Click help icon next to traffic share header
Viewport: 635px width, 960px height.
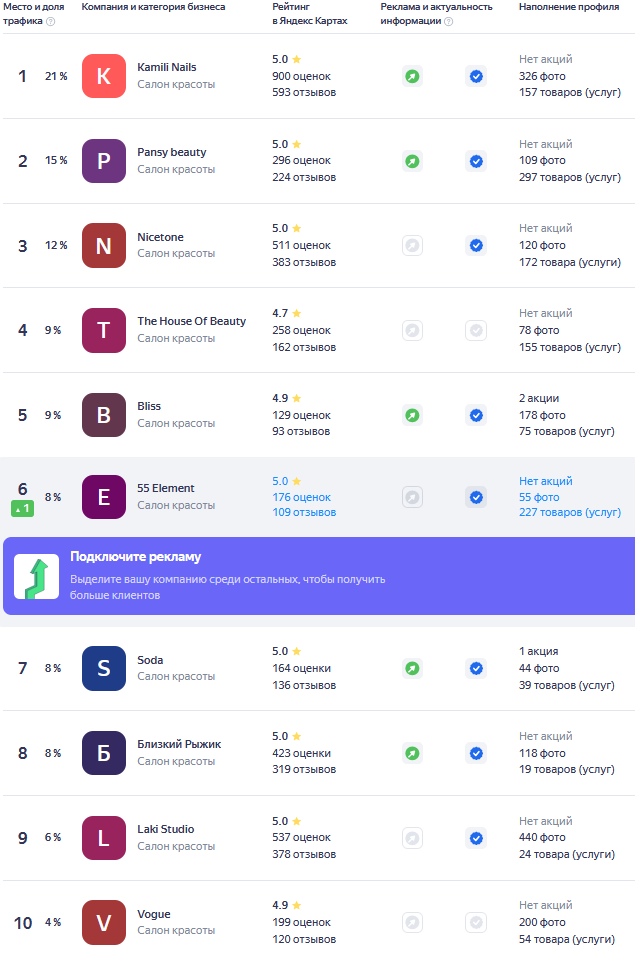tap(51, 21)
